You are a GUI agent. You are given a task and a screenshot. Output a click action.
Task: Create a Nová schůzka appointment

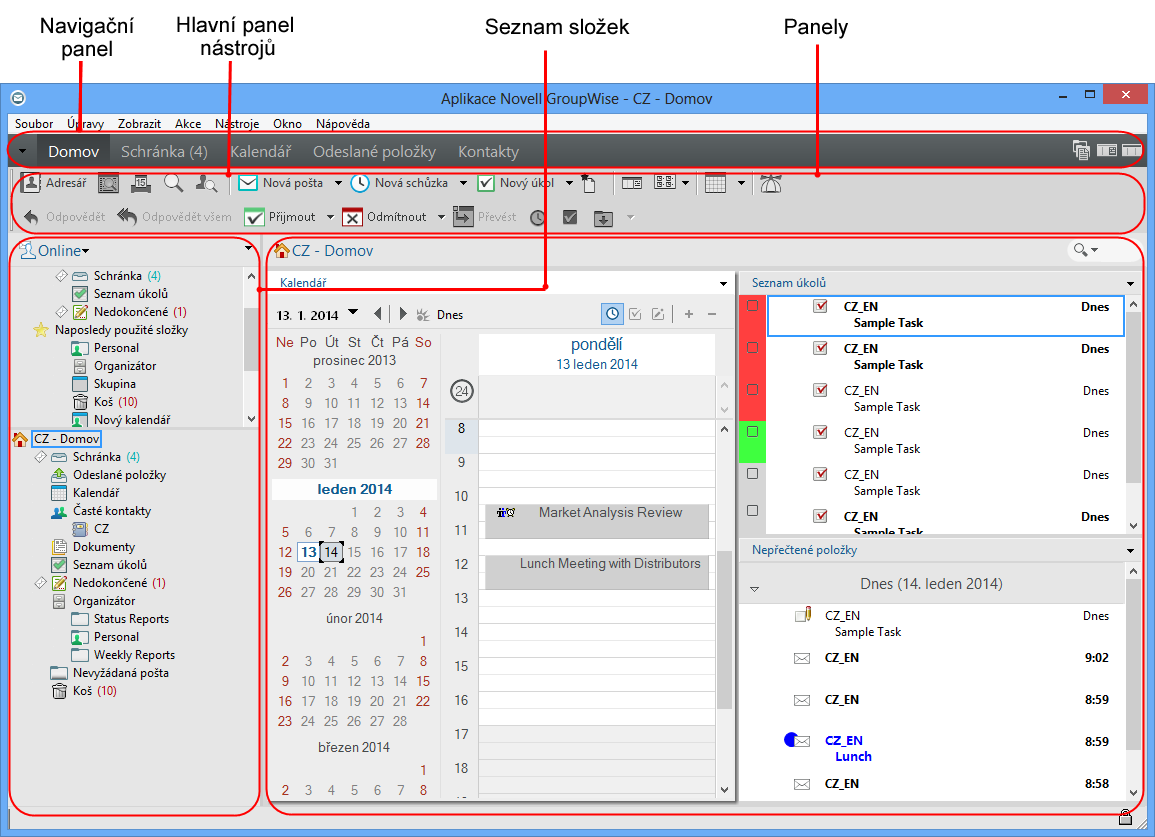399,183
